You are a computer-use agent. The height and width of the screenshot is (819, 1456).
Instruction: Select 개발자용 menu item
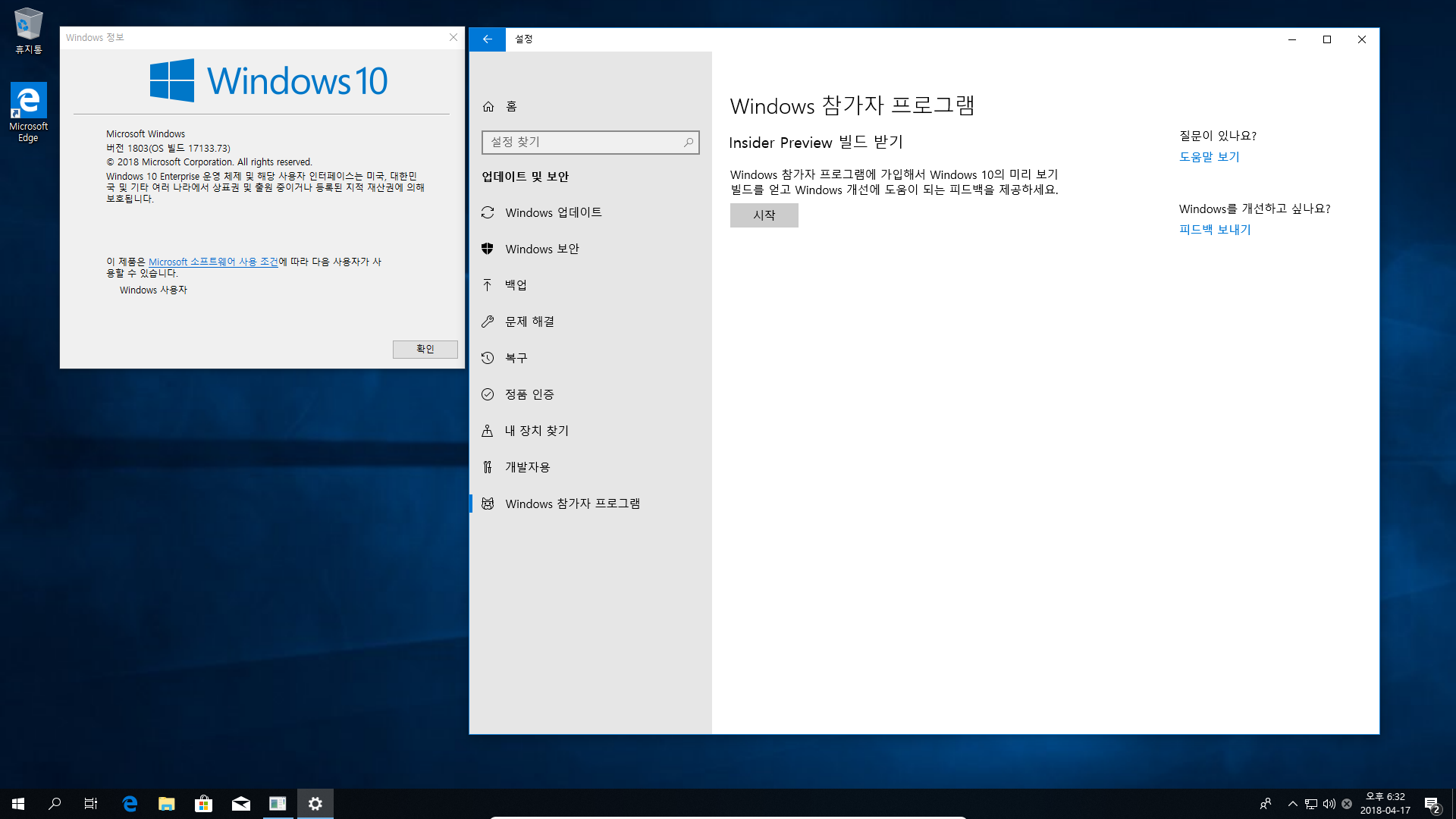pos(590,467)
